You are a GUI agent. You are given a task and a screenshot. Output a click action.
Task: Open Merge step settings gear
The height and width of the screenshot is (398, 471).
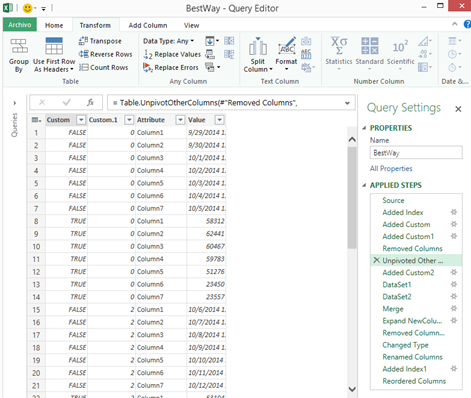click(454, 308)
